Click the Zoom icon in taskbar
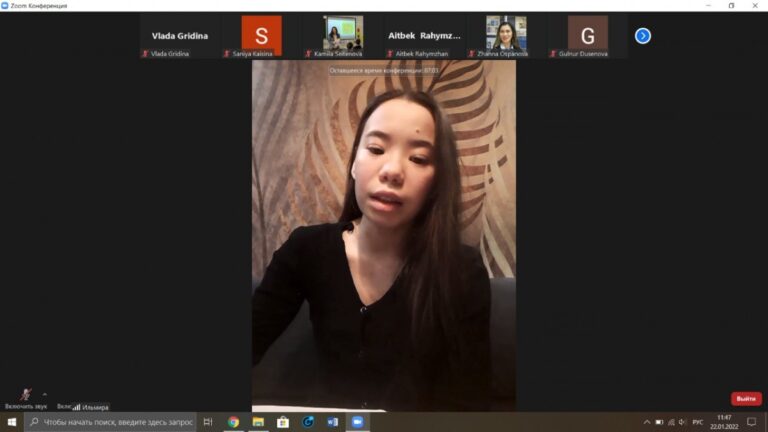The width and height of the screenshot is (768, 432). pos(358,422)
